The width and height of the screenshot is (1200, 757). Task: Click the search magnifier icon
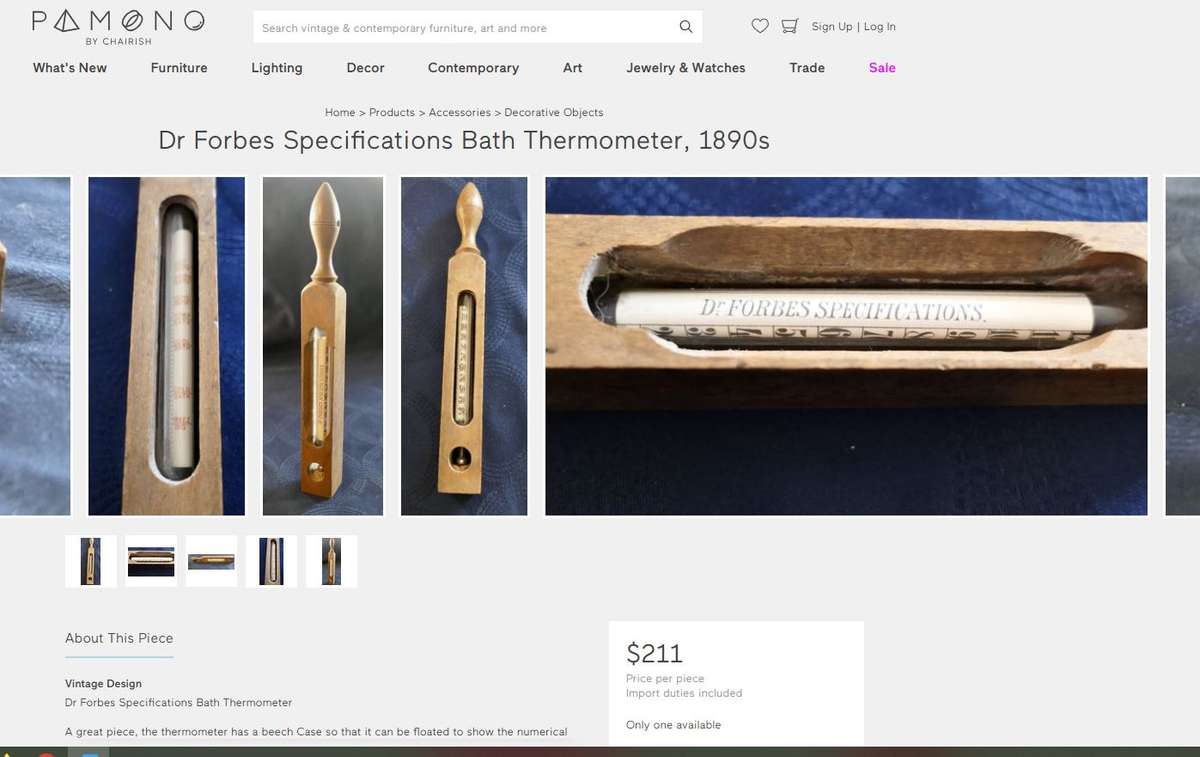[686, 27]
